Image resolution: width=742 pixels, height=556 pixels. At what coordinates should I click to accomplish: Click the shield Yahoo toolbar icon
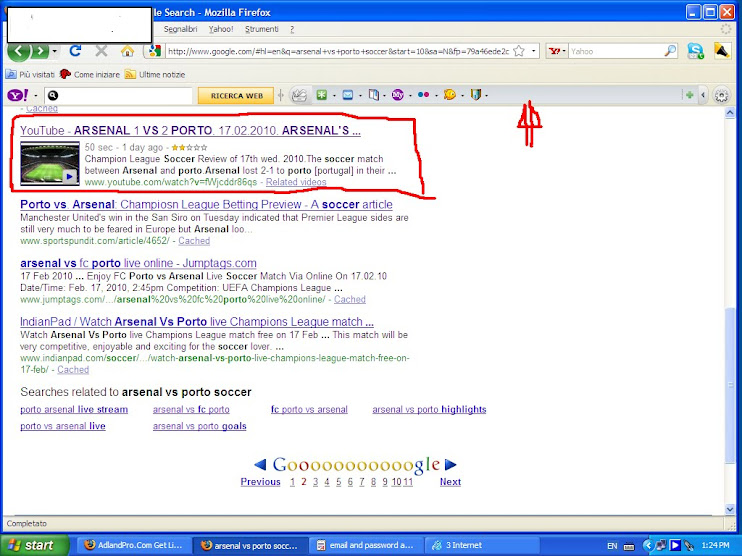tap(476, 95)
